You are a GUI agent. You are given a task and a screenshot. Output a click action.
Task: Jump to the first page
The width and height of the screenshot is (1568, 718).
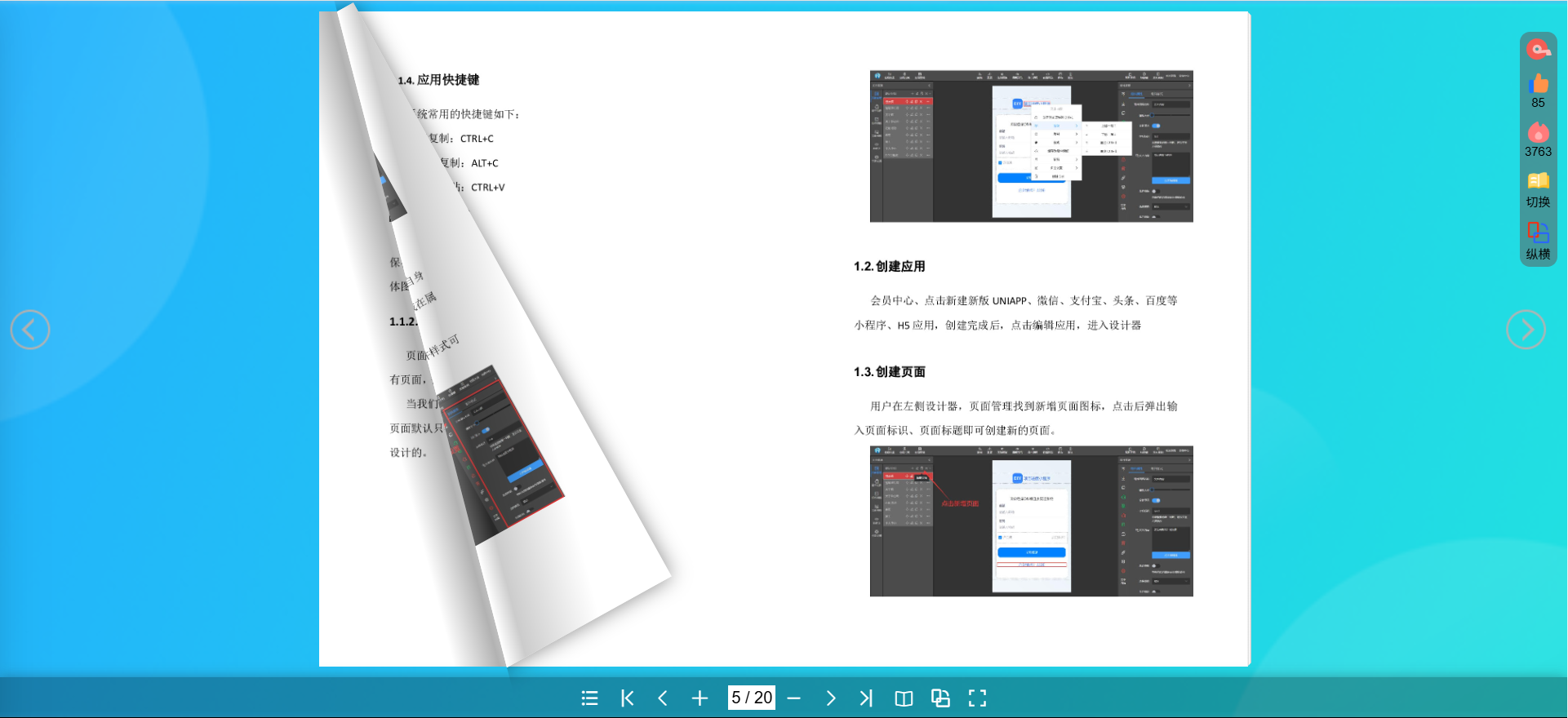click(627, 698)
